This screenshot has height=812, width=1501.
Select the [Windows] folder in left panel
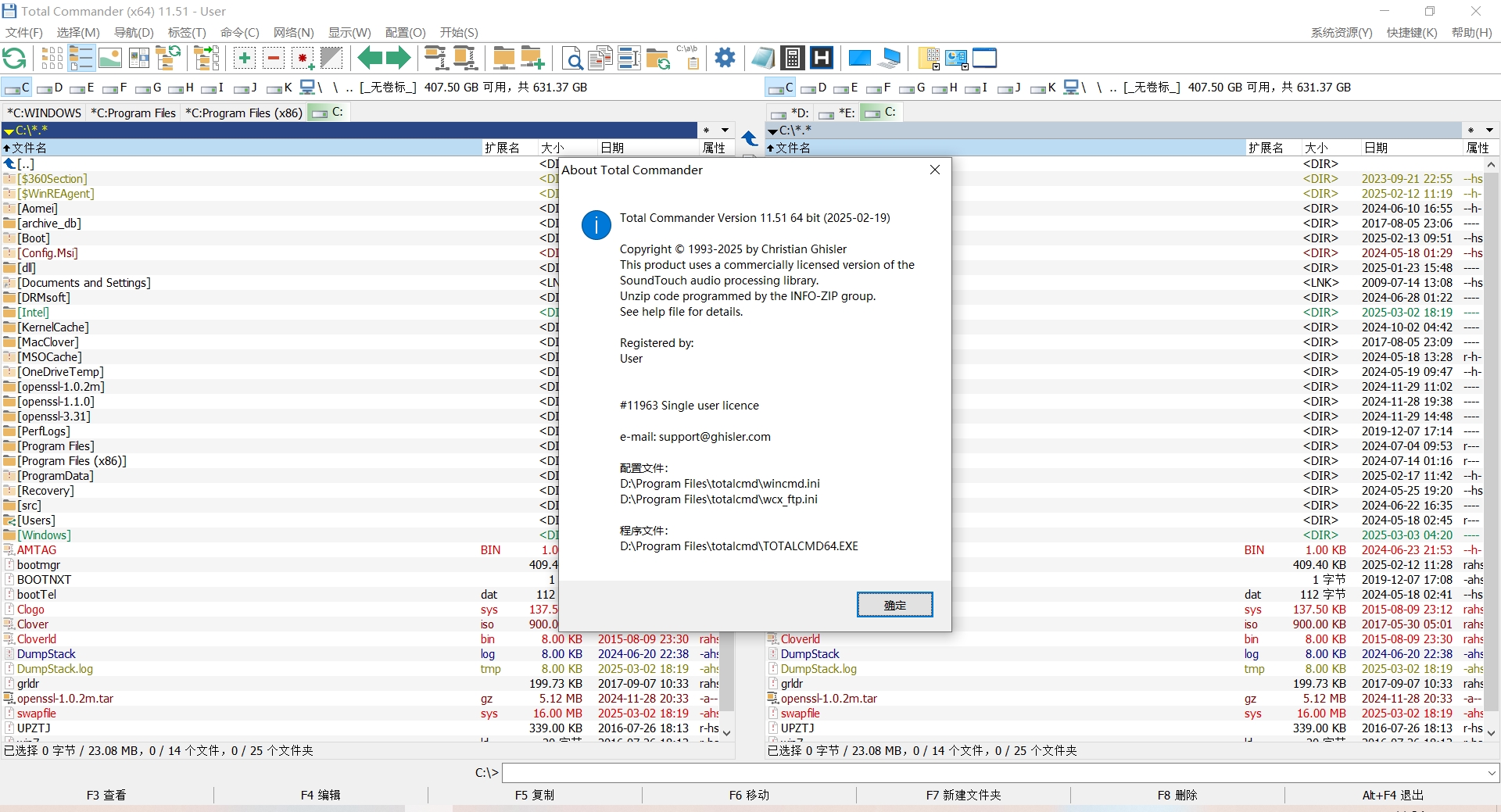pos(44,535)
